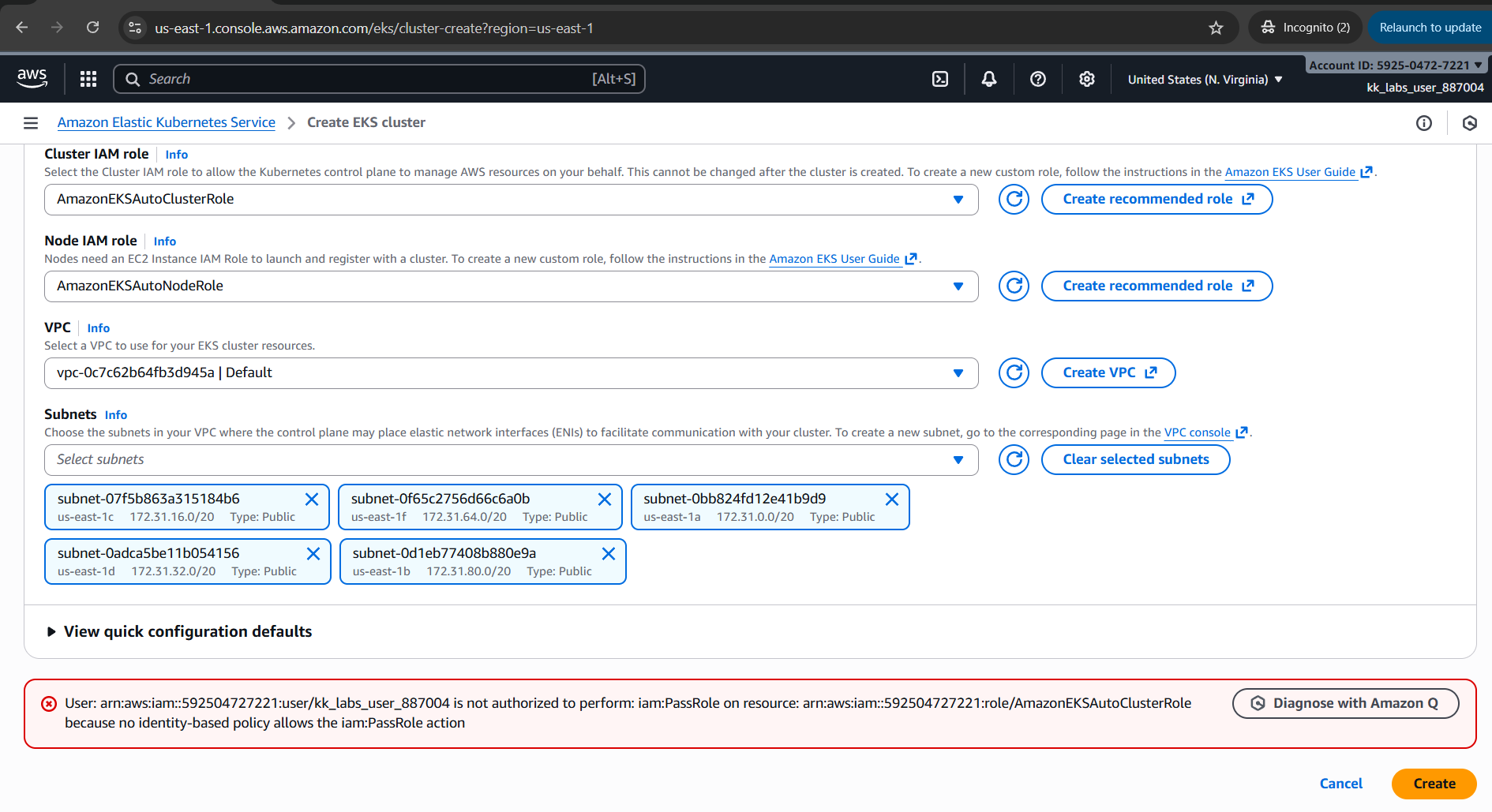This screenshot has height=812, width=1492.
Task: Remove subnet-0f65c2756d66c6a0b from selection
Action: 605,500
